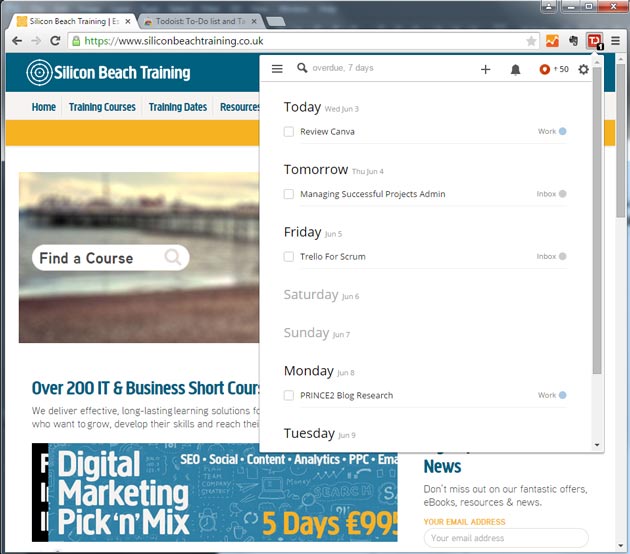Go to Training Dates in the navigation
The width and height of the screenshot is (630, 554).
(178, 107)
